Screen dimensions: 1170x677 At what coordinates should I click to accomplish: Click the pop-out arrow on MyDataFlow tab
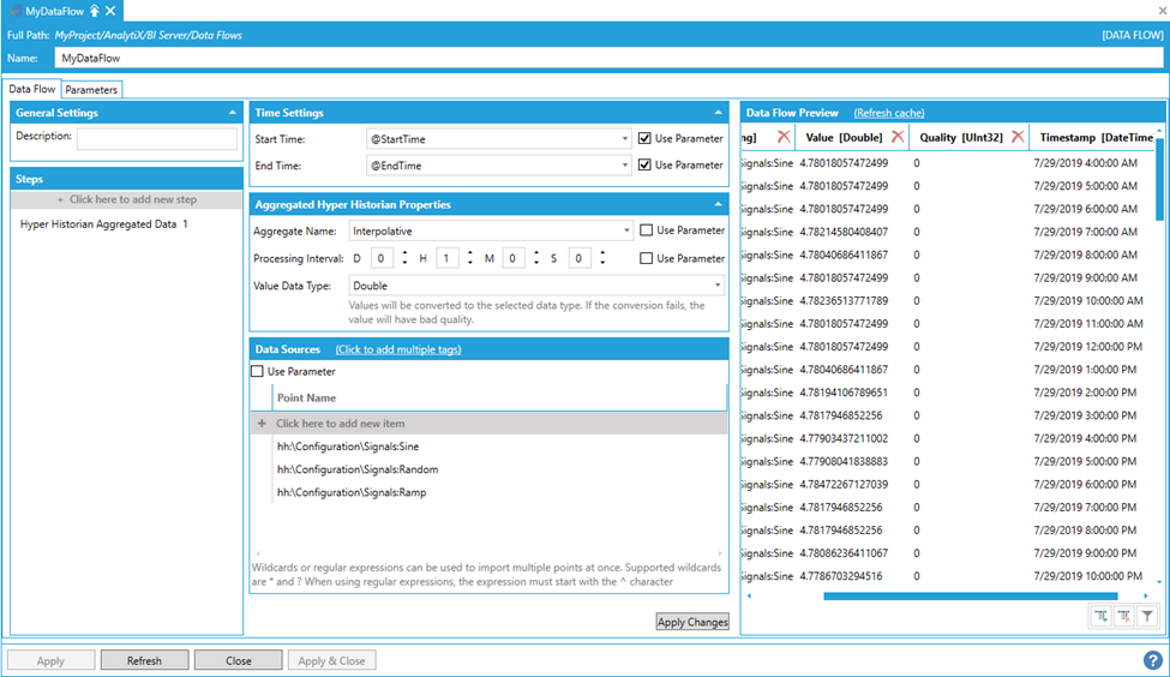coord(94,11)
